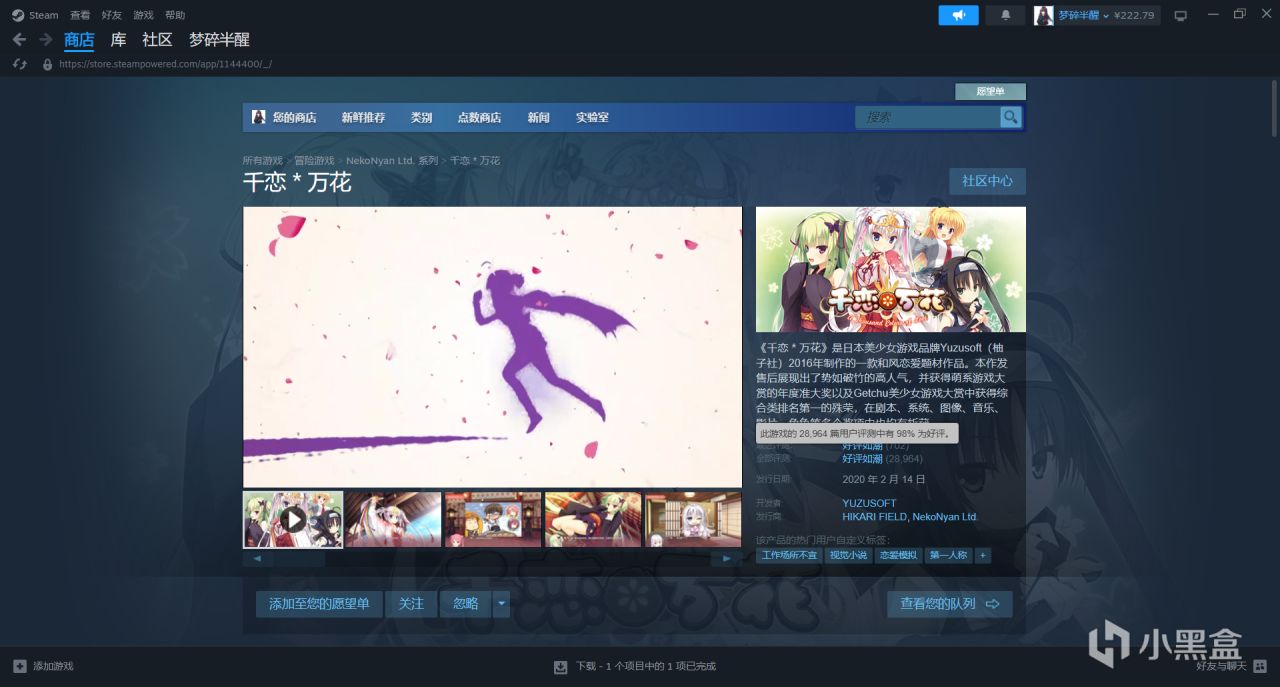The height and width of the screenshot is (687, 1280).
Task: Open the 社区中心 button
Action: [987, 181]
